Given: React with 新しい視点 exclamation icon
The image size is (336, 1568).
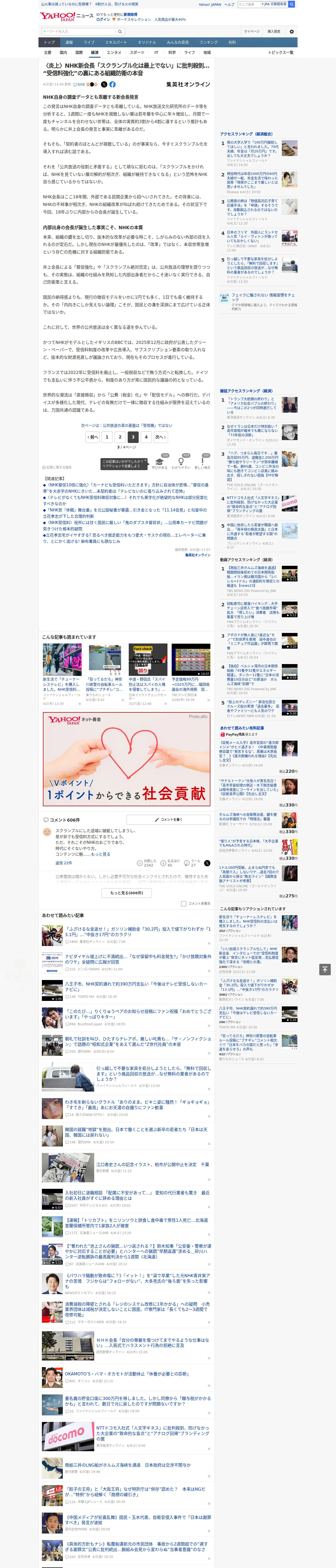Looking at the screenshot, I should [203, 463].
